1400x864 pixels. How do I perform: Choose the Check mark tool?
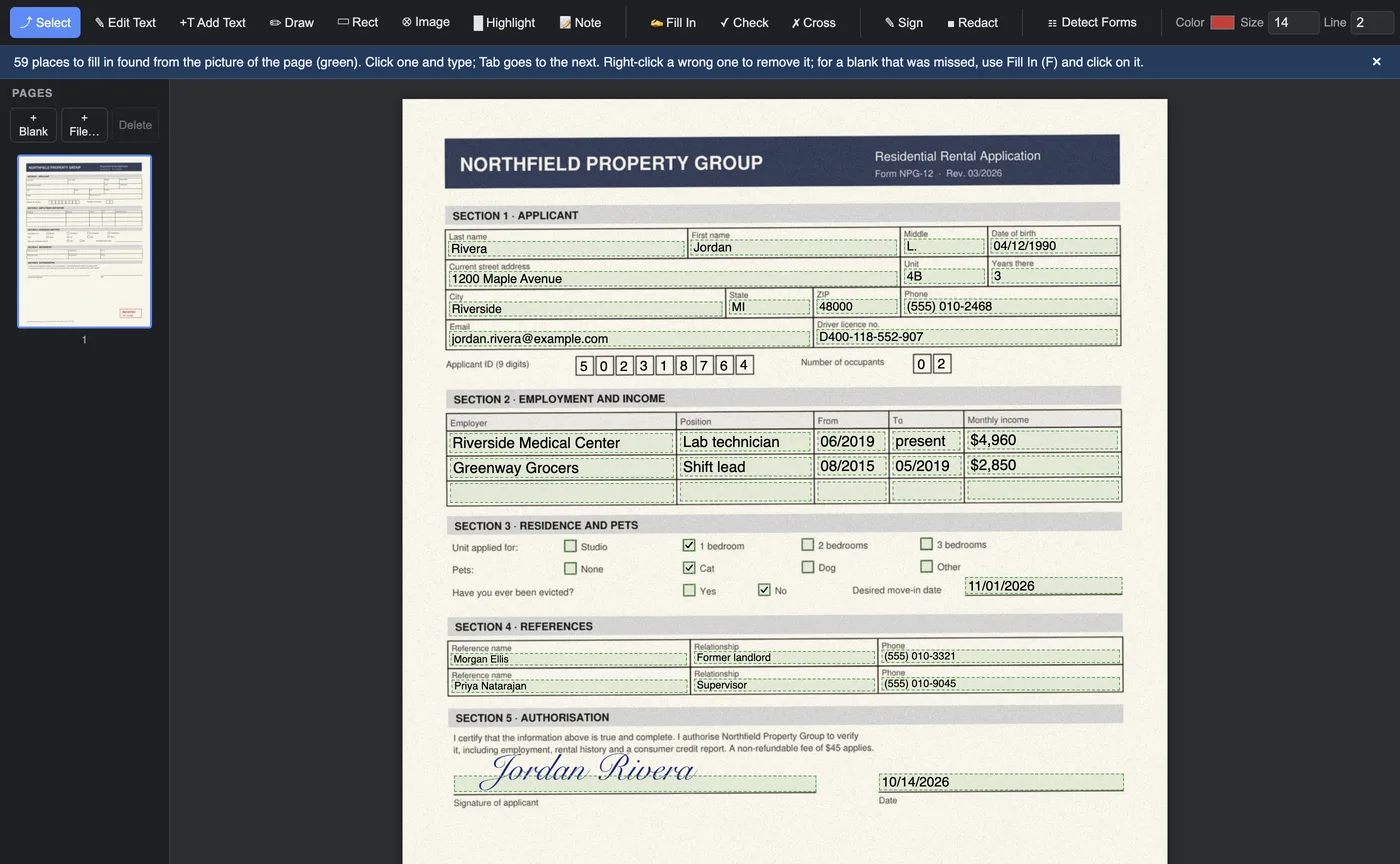pyautogui.click(x=744, y=22)
